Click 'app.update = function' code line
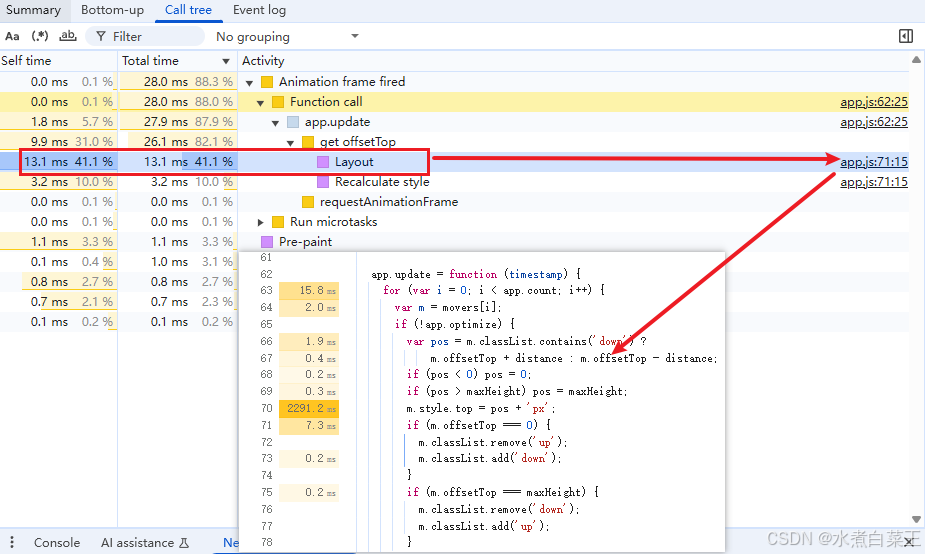 point(476,274)
